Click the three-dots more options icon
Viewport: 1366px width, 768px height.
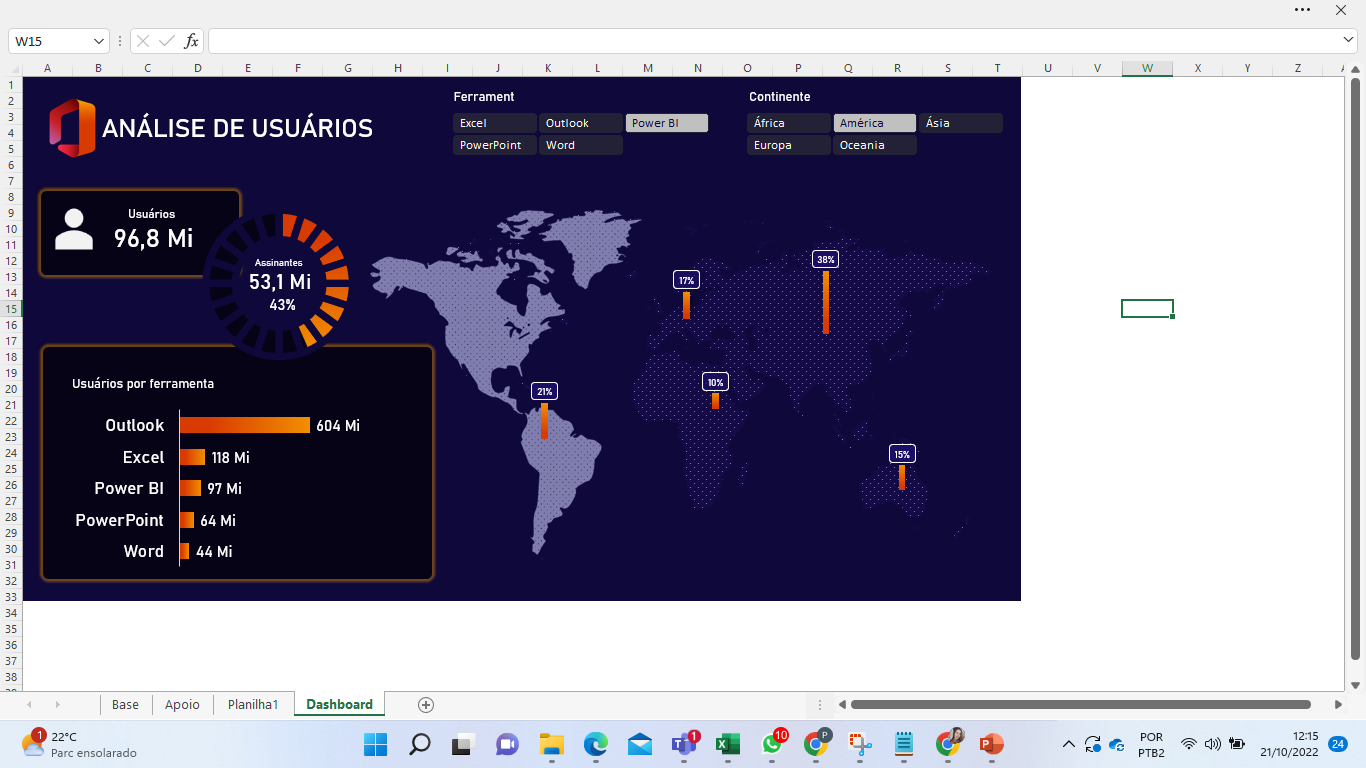coord(1302,9)
